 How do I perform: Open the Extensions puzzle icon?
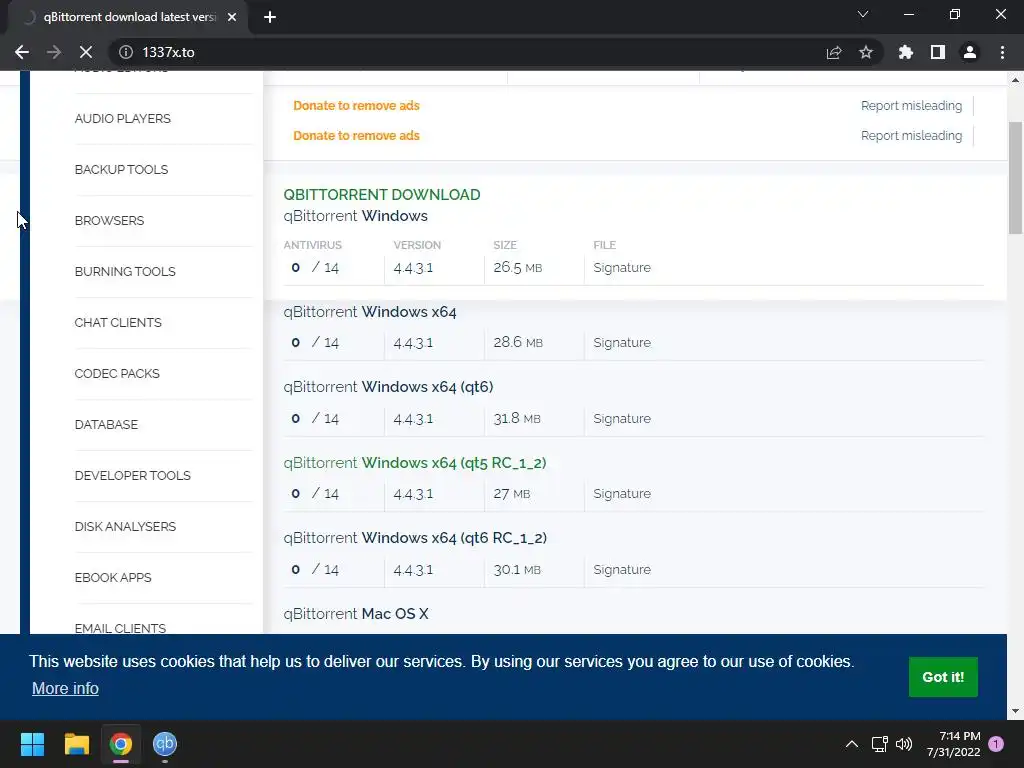point(905,52)
